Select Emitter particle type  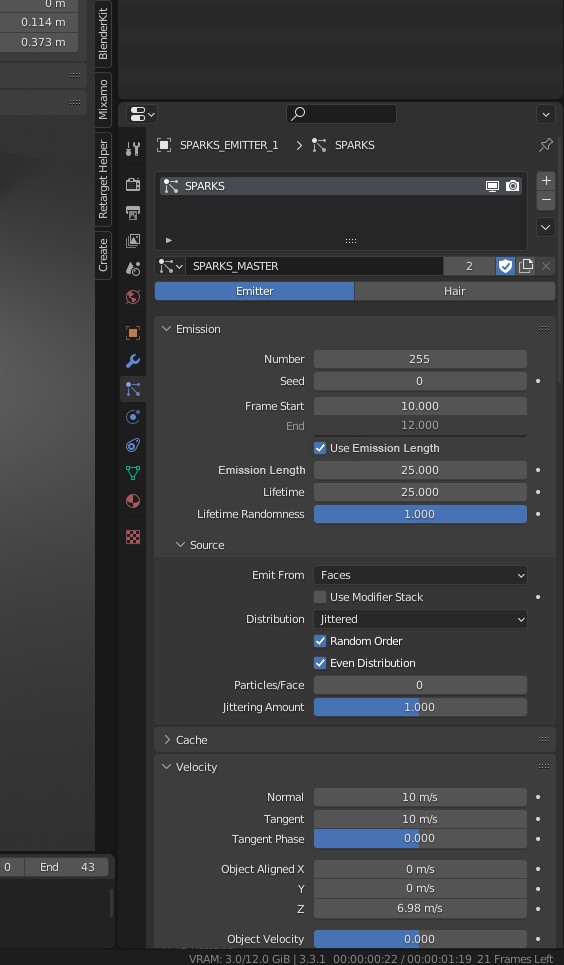pyautogui.click(x=254, y=291)
